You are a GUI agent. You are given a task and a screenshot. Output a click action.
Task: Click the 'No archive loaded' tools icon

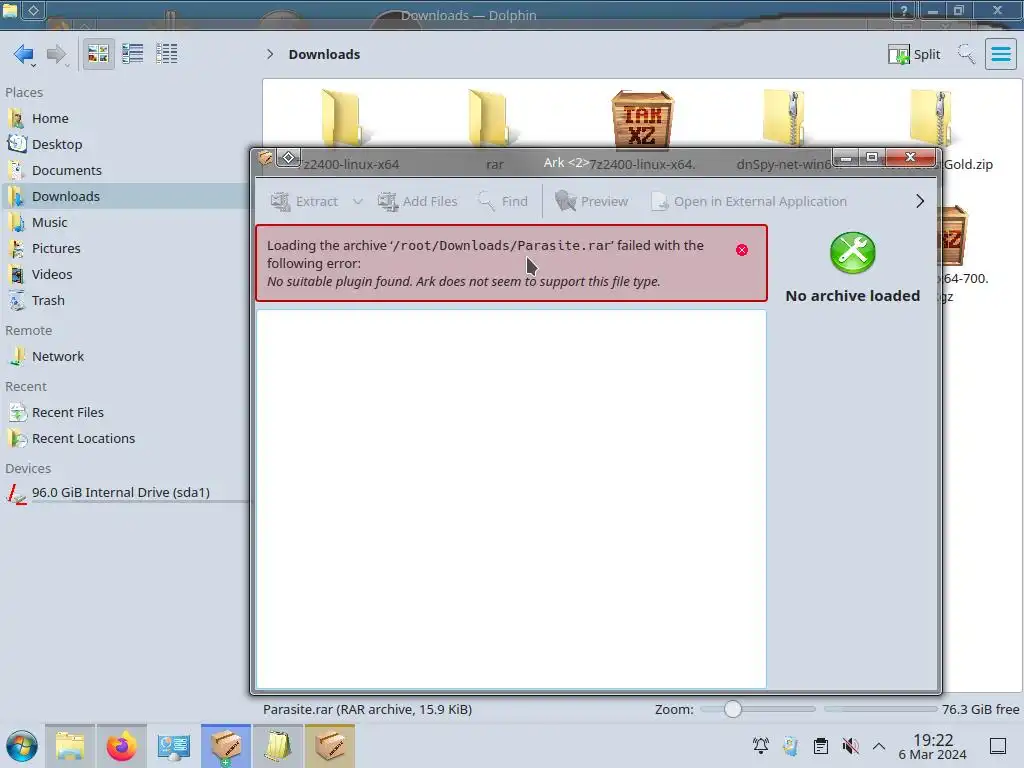pyautogui.click(x=852, y=253)
